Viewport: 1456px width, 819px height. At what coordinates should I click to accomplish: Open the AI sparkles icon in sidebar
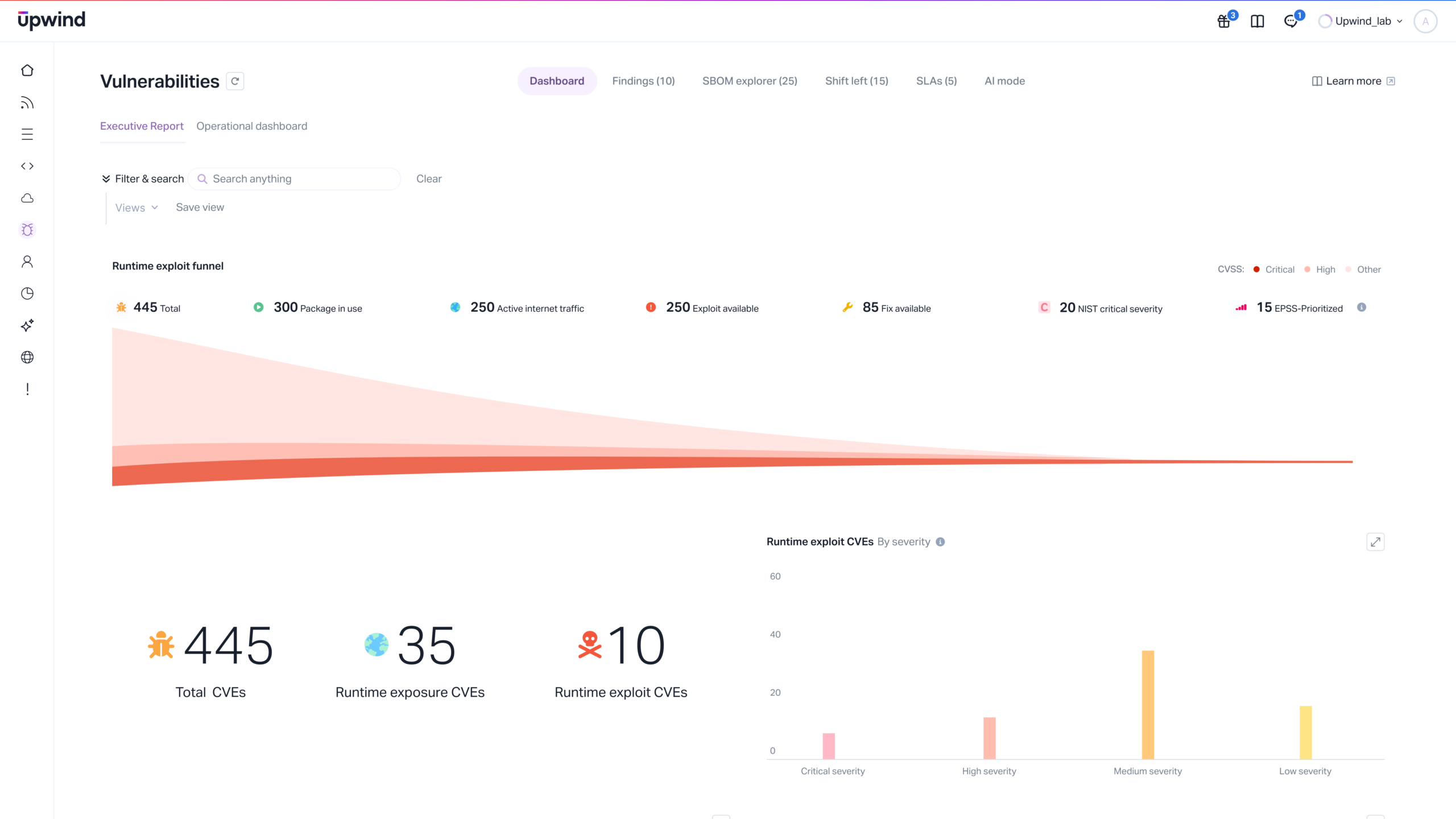[x=27, y=325]
